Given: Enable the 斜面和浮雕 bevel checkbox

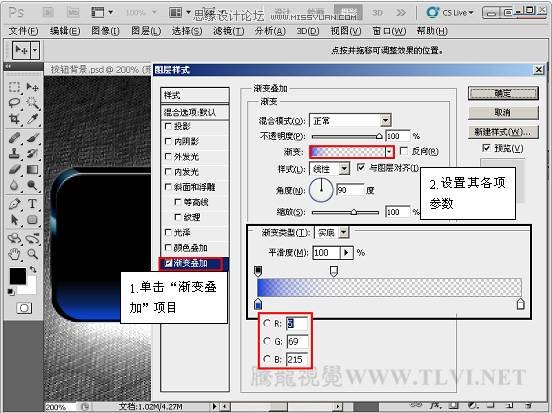Looking at the screenshot, I should click(168, 187).
